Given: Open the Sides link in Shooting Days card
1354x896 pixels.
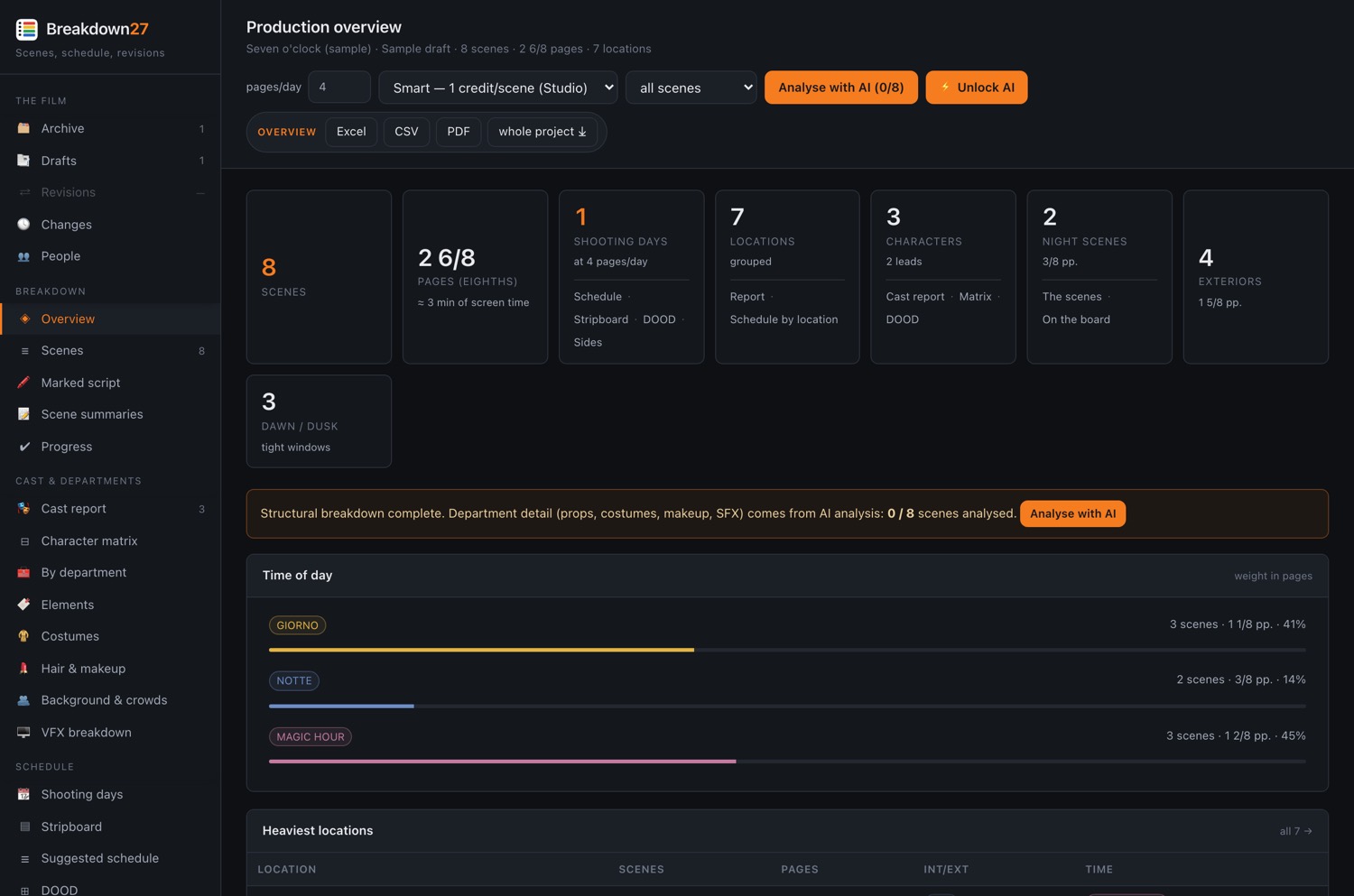Looking at the screenshot, I should click(x=588, y=342).
